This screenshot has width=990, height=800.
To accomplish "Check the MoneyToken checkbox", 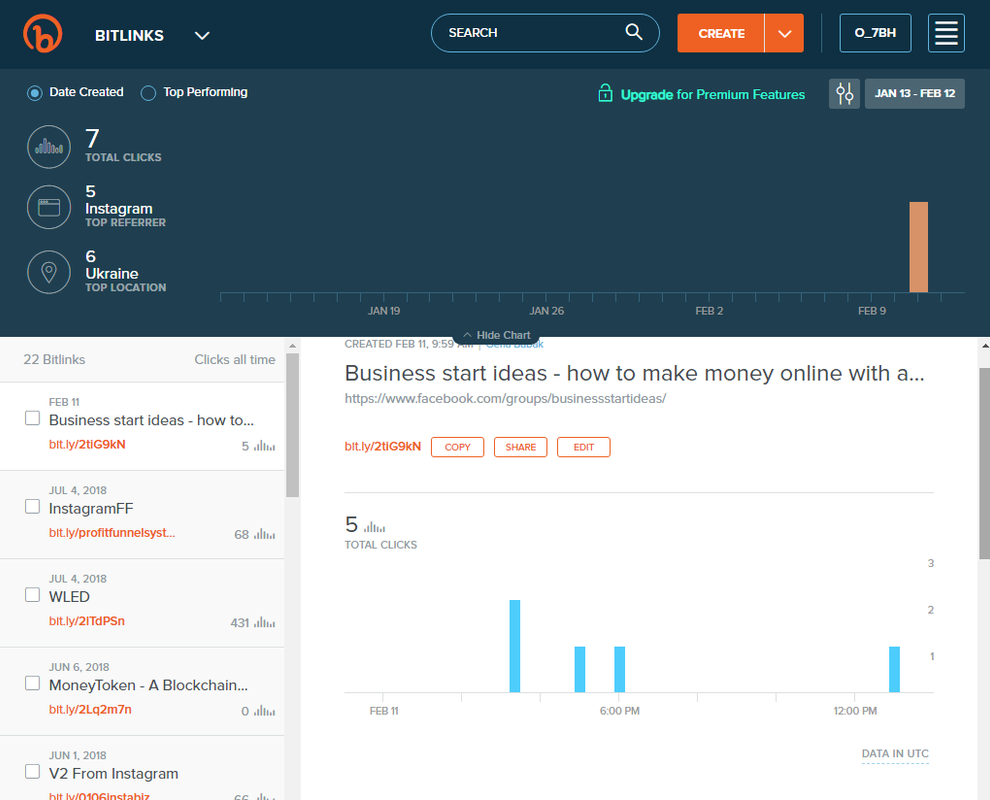I will [x=32, y=683].
